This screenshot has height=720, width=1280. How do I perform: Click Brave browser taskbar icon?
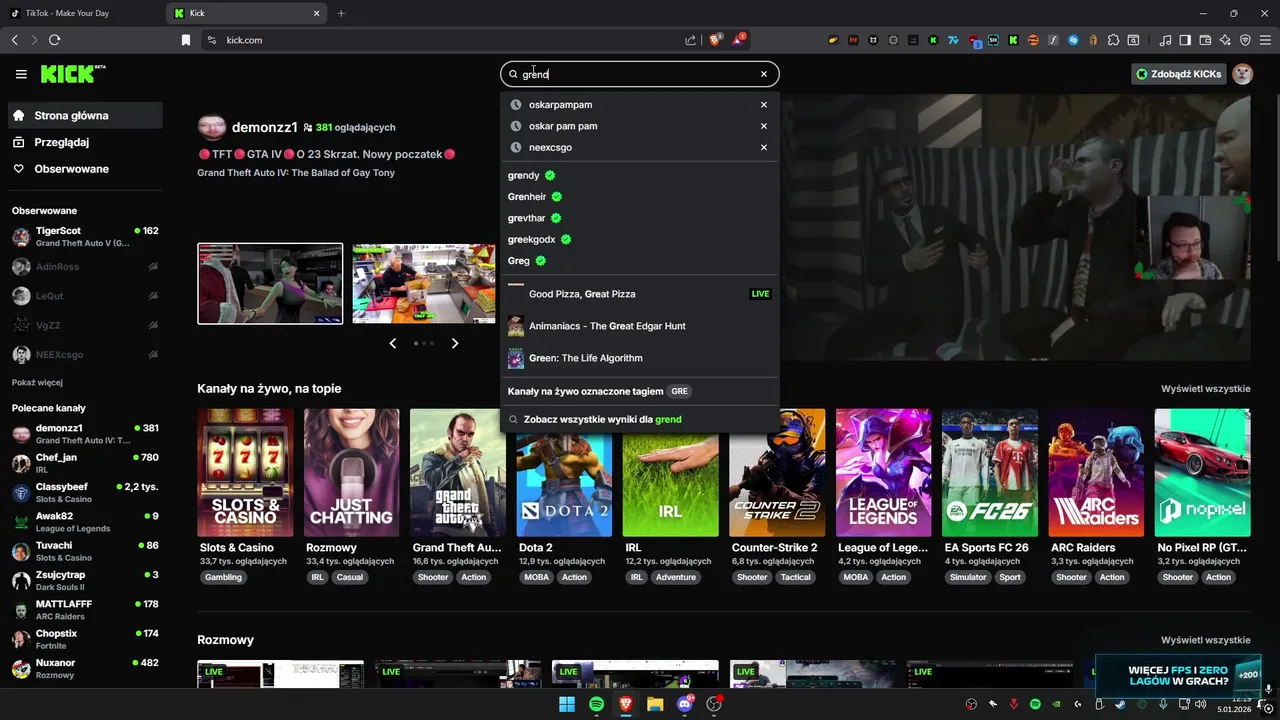[x=626, y=704]
